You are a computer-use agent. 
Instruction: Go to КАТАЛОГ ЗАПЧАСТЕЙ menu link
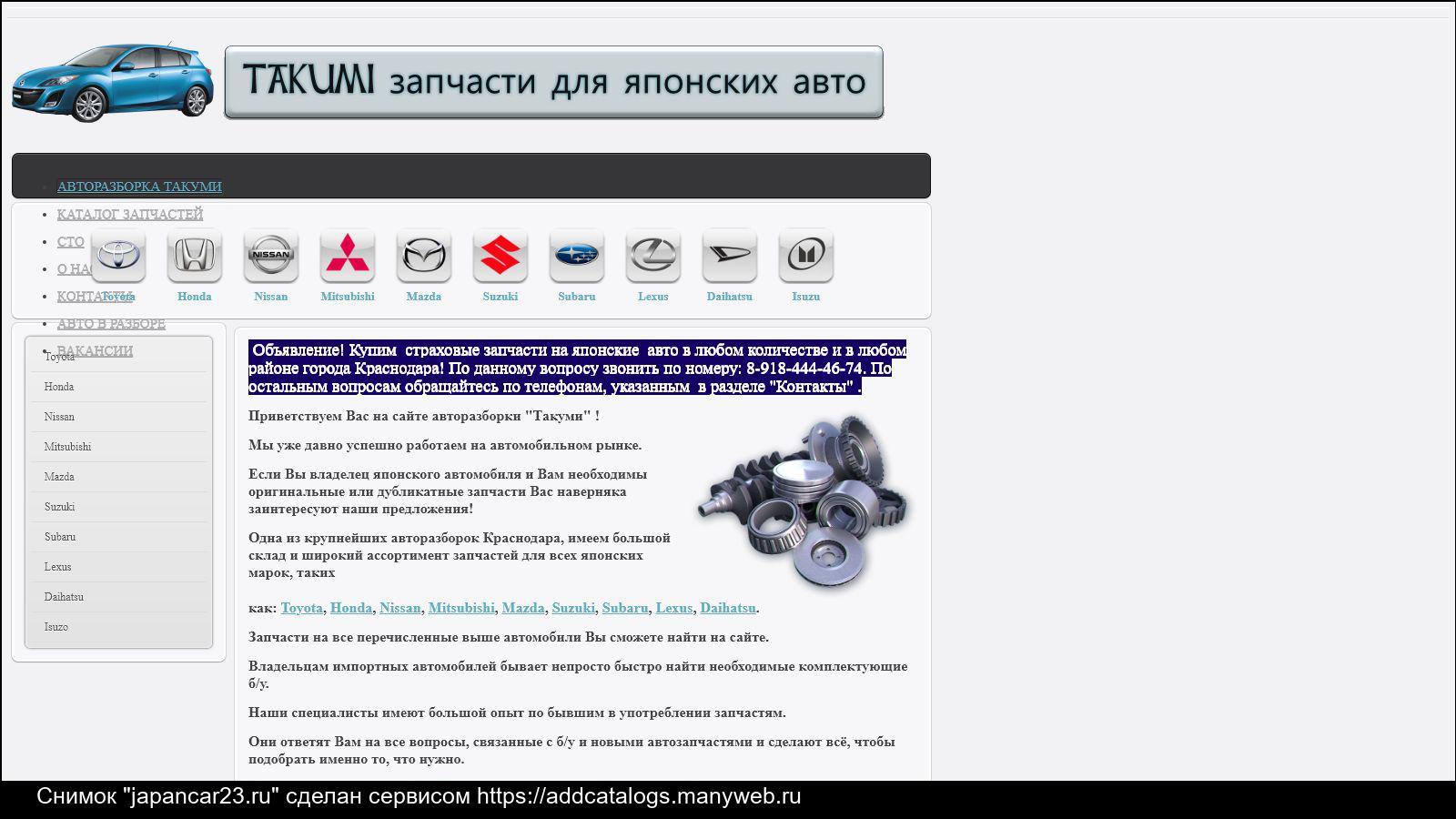[130, 215]
